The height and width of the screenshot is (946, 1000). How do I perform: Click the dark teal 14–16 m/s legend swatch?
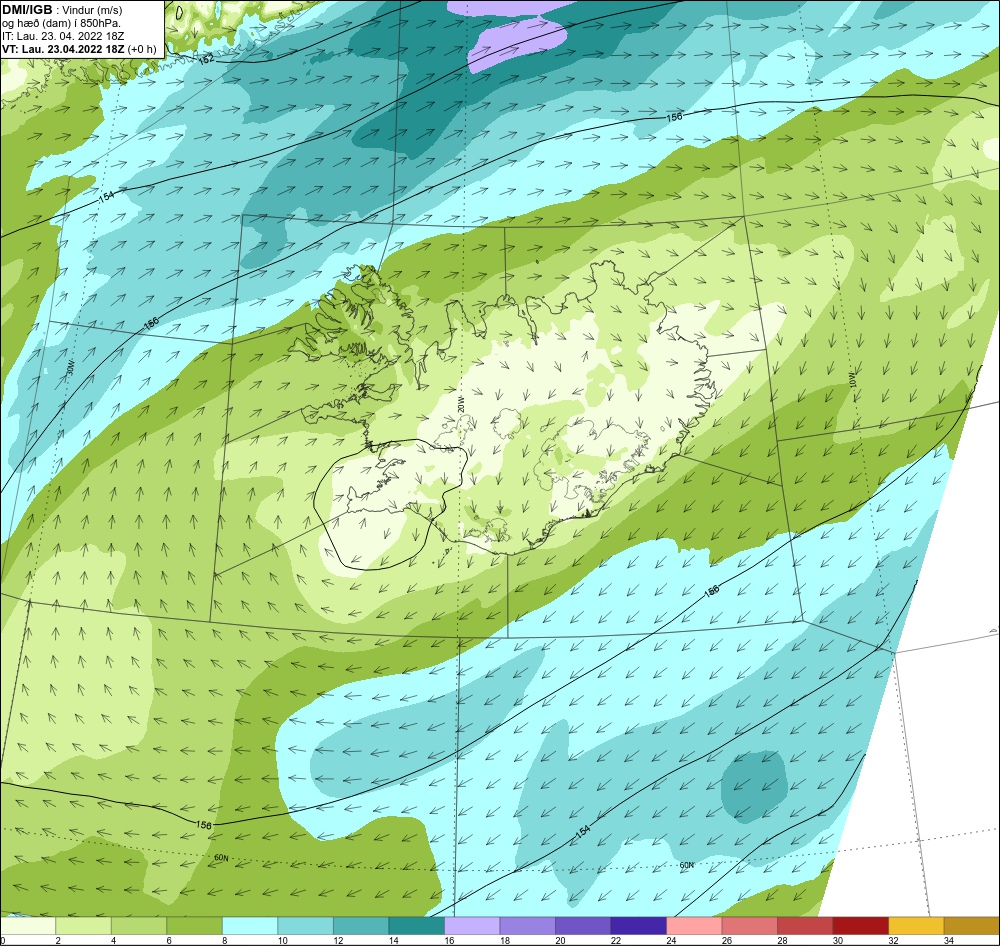pos(416,926)
